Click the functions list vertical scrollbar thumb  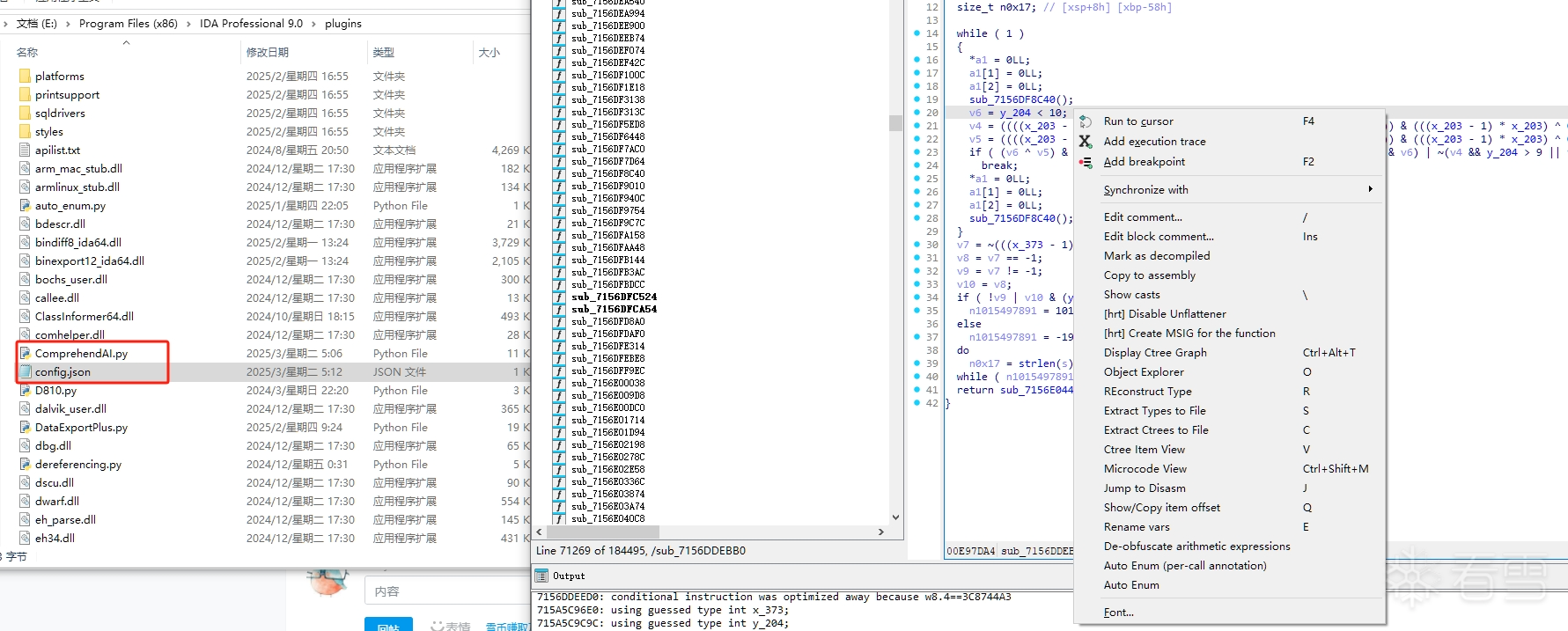coord(895,123)
